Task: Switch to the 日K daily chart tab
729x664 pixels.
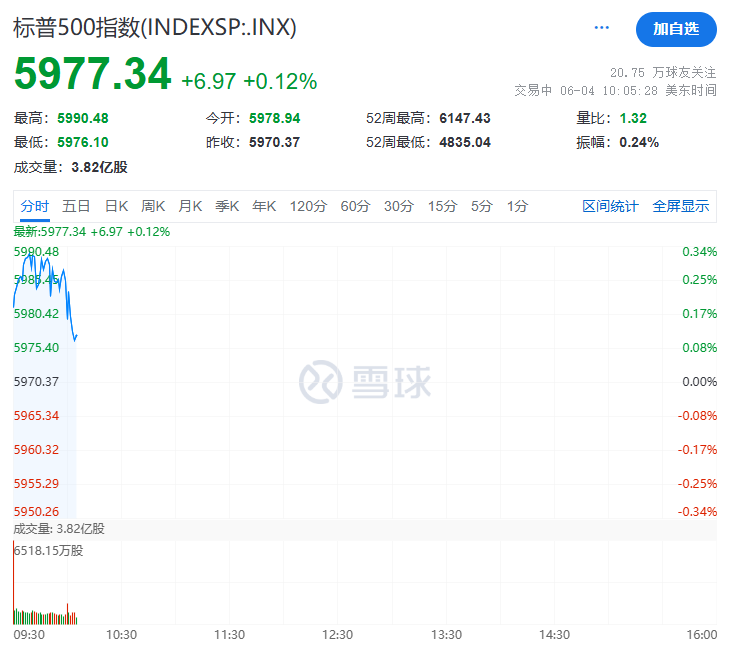Action: coord(116,206)
